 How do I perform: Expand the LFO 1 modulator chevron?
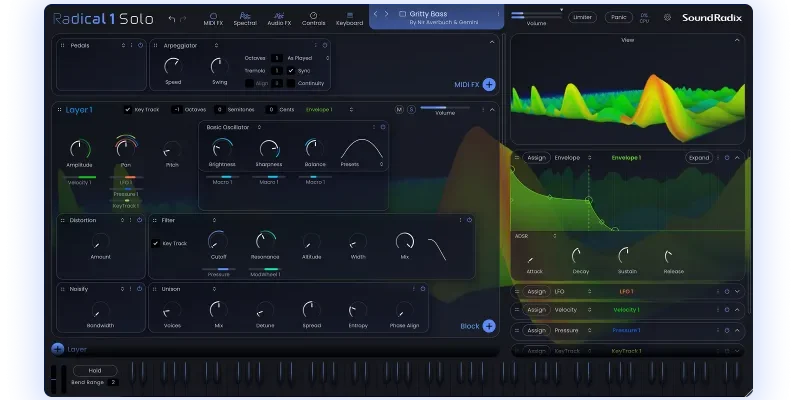(737, 292)
